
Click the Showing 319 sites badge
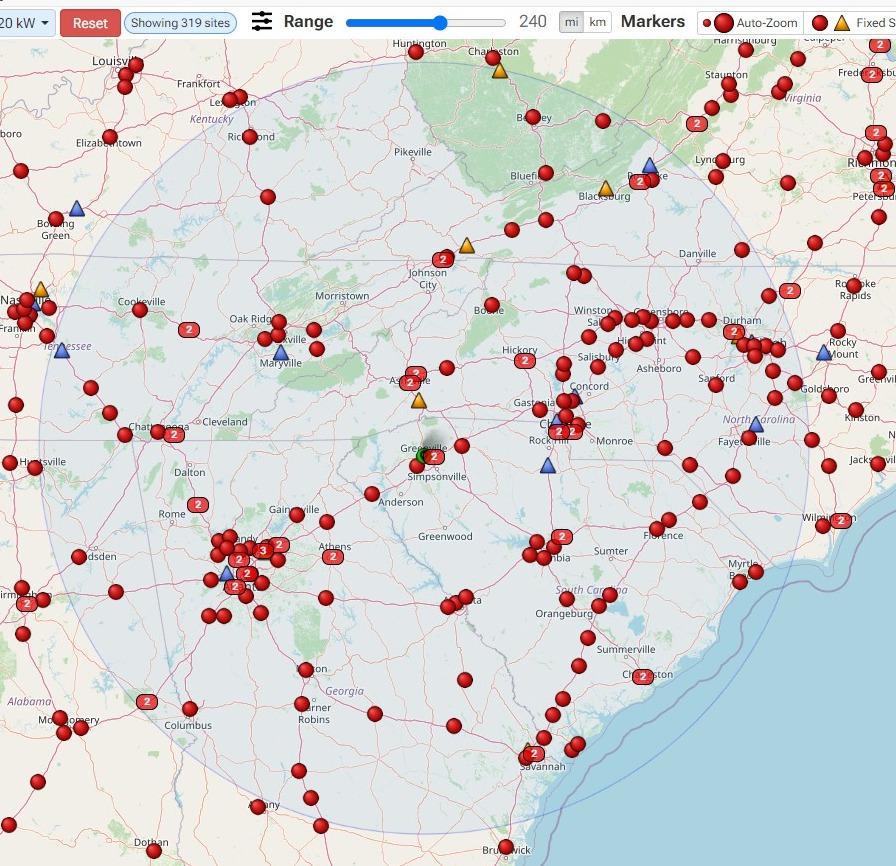tap(180, 23)
